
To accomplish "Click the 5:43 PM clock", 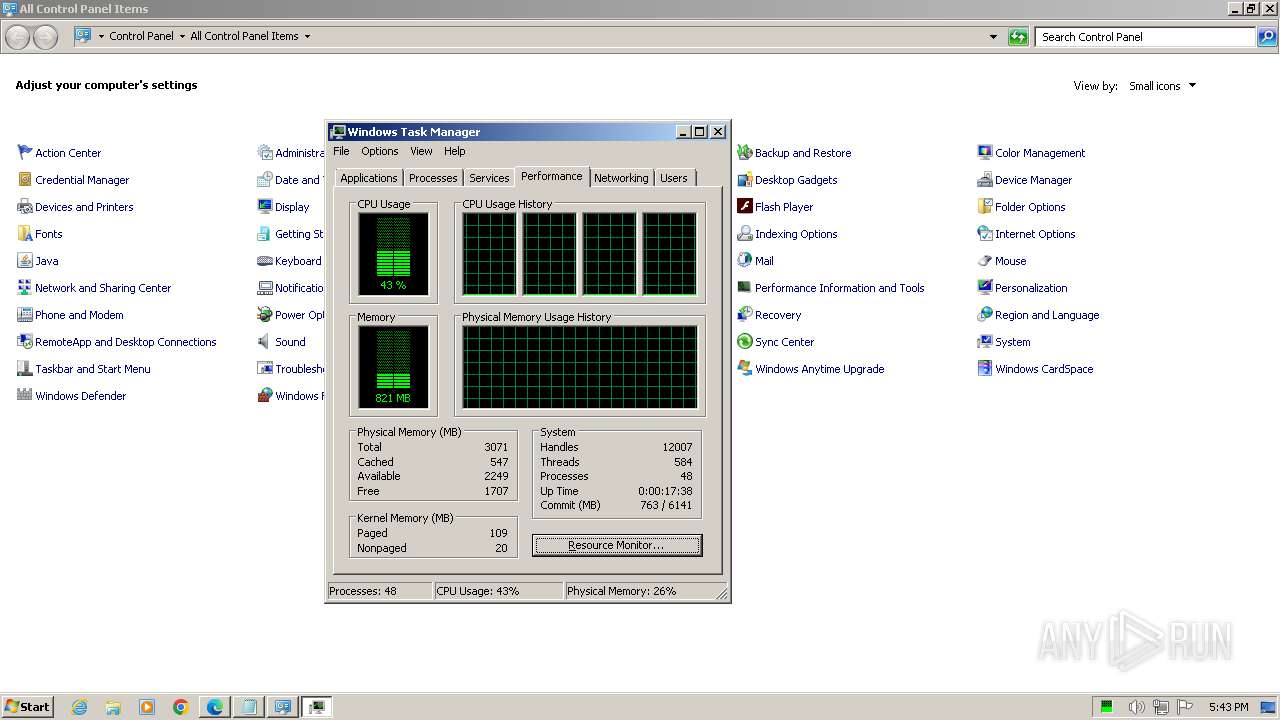I will [1228, 707].
